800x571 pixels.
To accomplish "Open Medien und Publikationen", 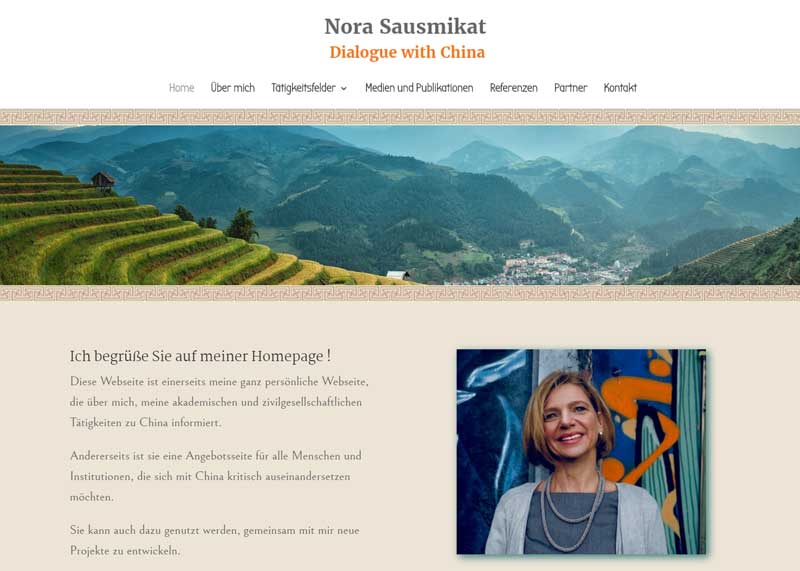I will tap(419, 88).
